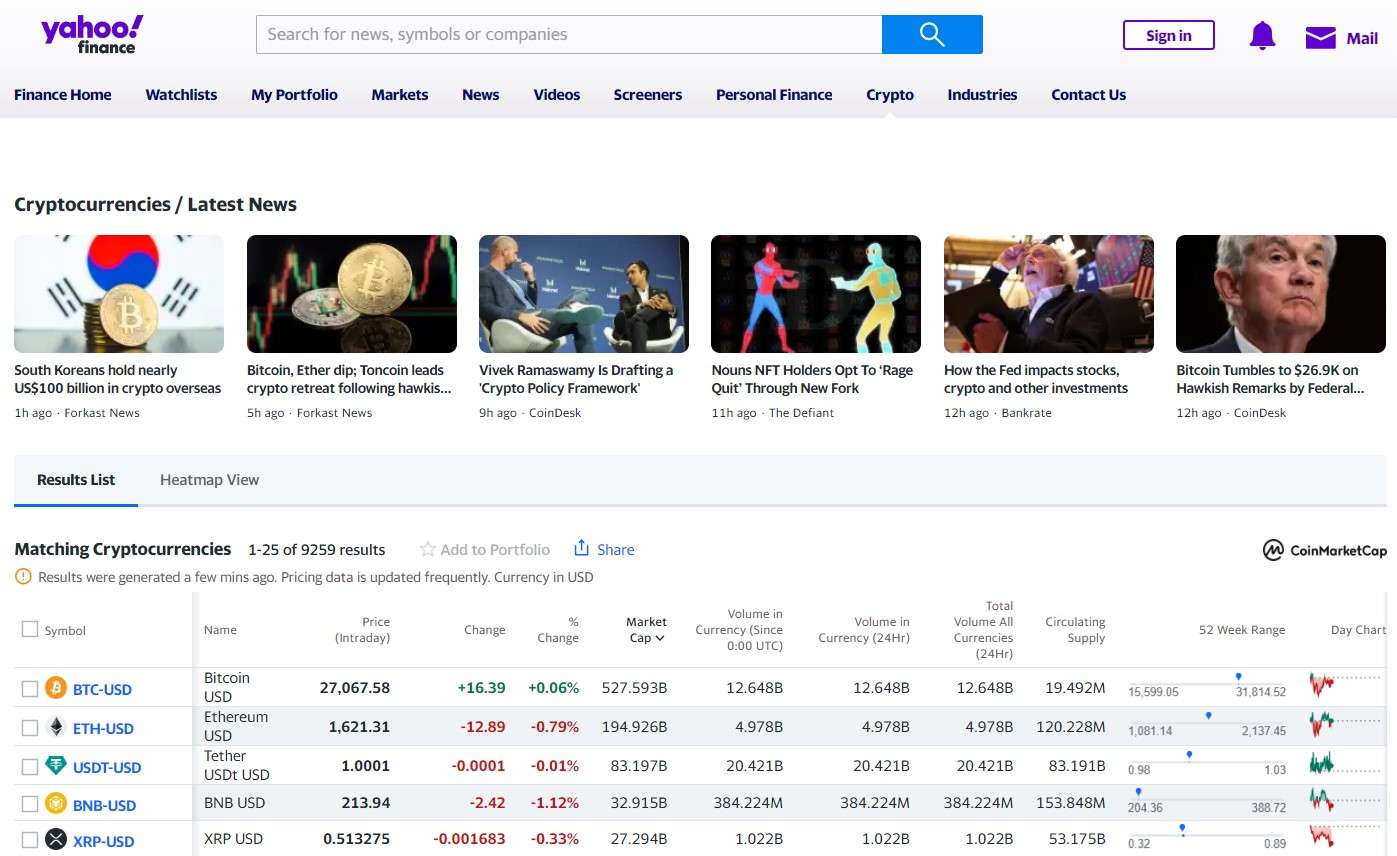Viewport: 1397px width, 856px height.
Task: Open the Personal Finance menu item
Action: click(x=774, y=95)
